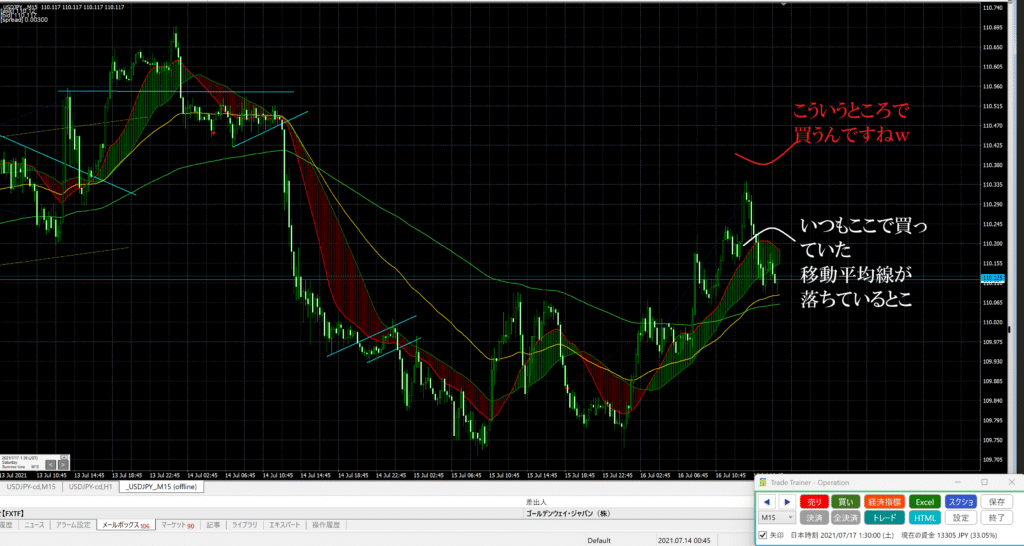This screenshot has width=1024, height=546.
Task: Open the ニュース terminal tab
Action: pyautogui.click(x=35, y=525)
